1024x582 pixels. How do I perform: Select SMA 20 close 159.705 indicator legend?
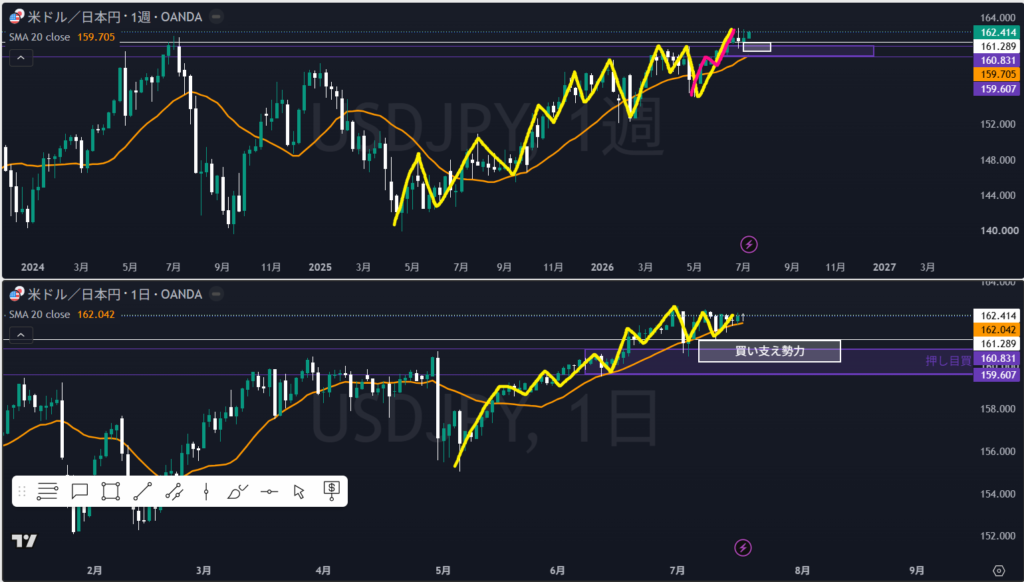[x=61, y=37]
